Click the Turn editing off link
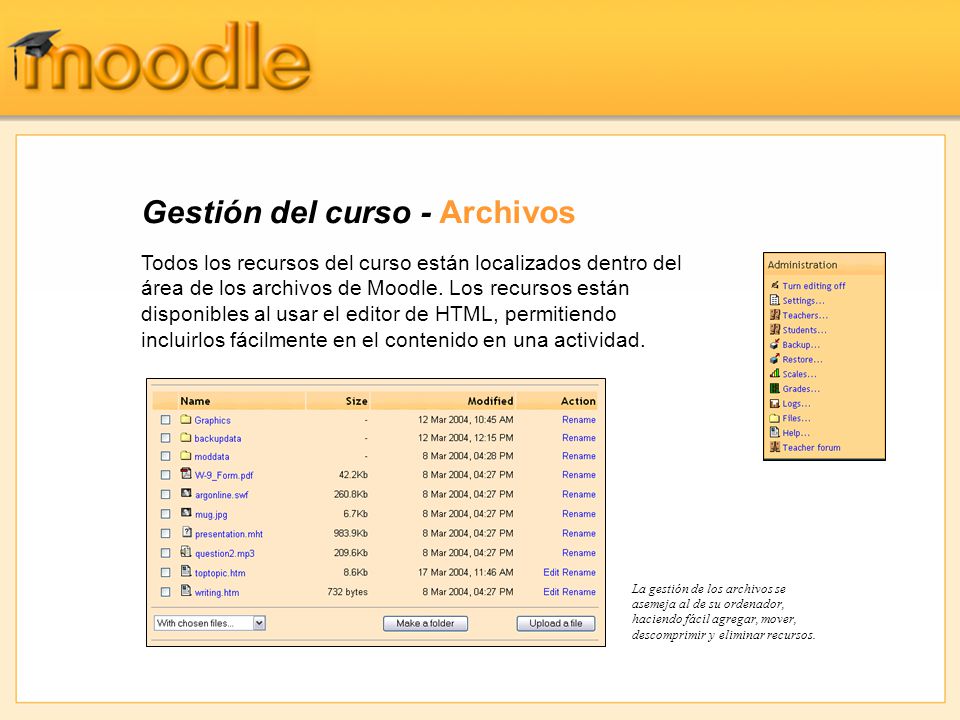Viewport: 960px width, 720px height. click(x=814, y=286)
